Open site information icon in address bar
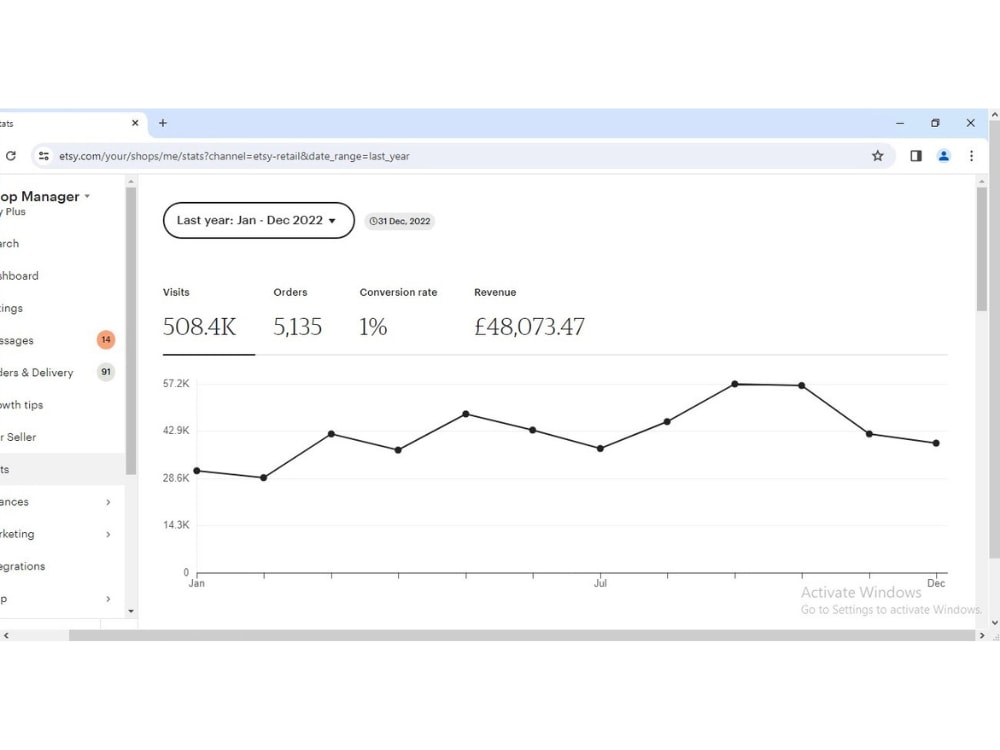 click(43, 156)
